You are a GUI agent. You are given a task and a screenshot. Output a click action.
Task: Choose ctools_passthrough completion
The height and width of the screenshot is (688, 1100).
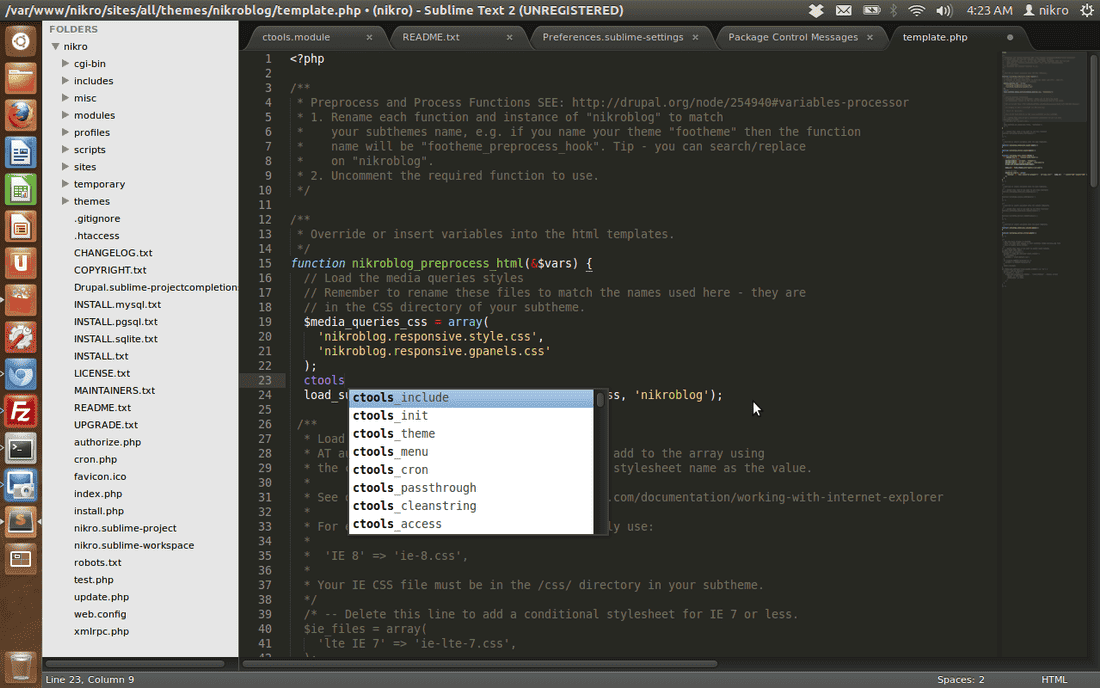471,488
